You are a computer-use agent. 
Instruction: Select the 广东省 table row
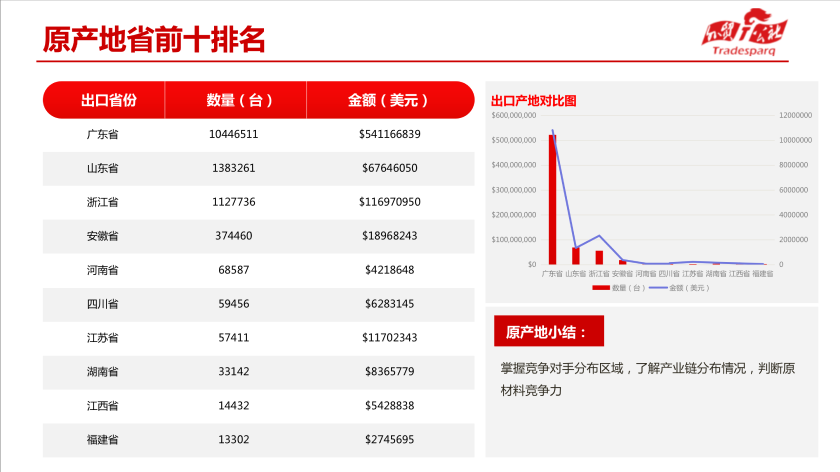258,134
